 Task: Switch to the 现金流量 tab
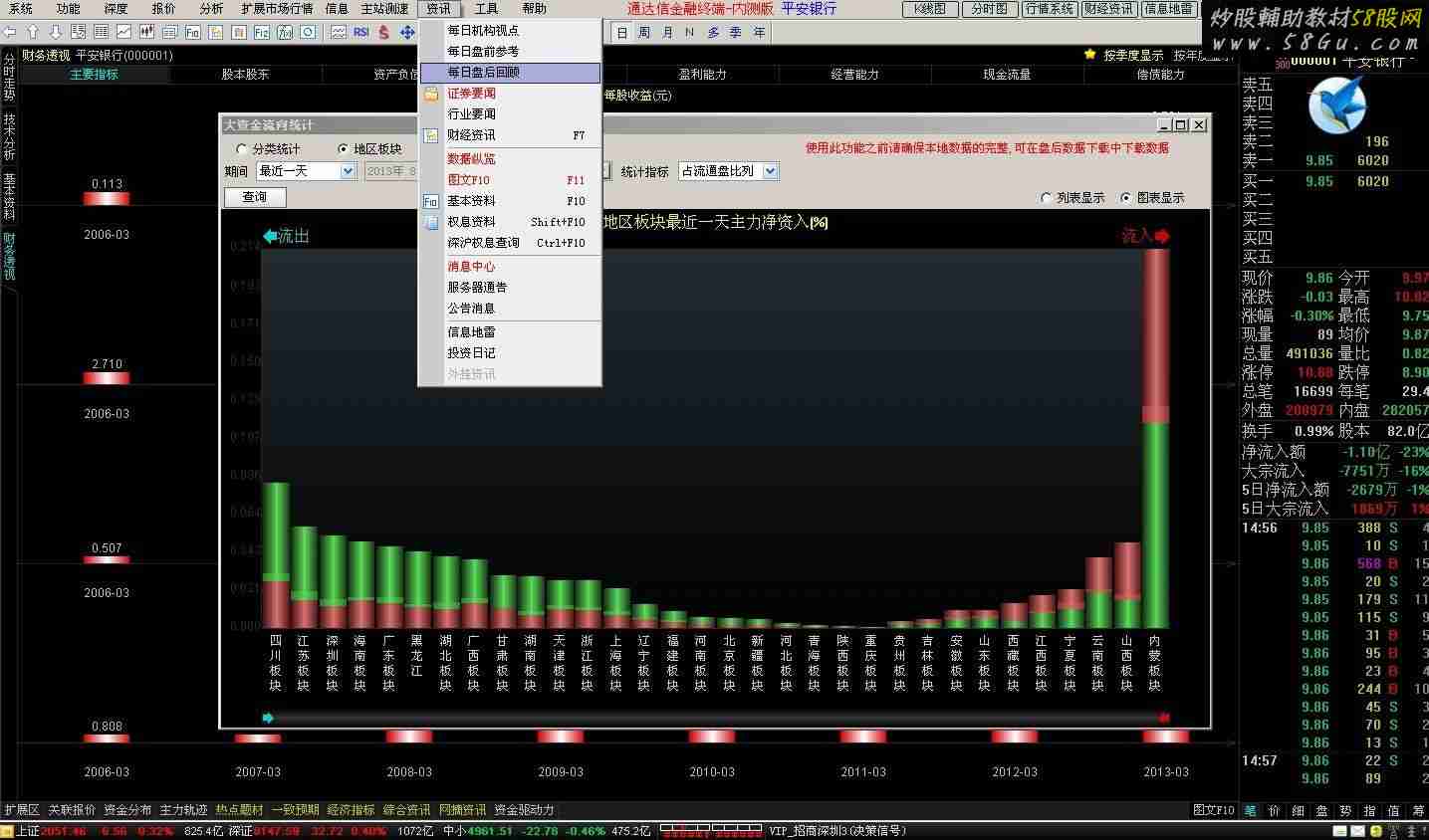click(x=1007, y=75)
